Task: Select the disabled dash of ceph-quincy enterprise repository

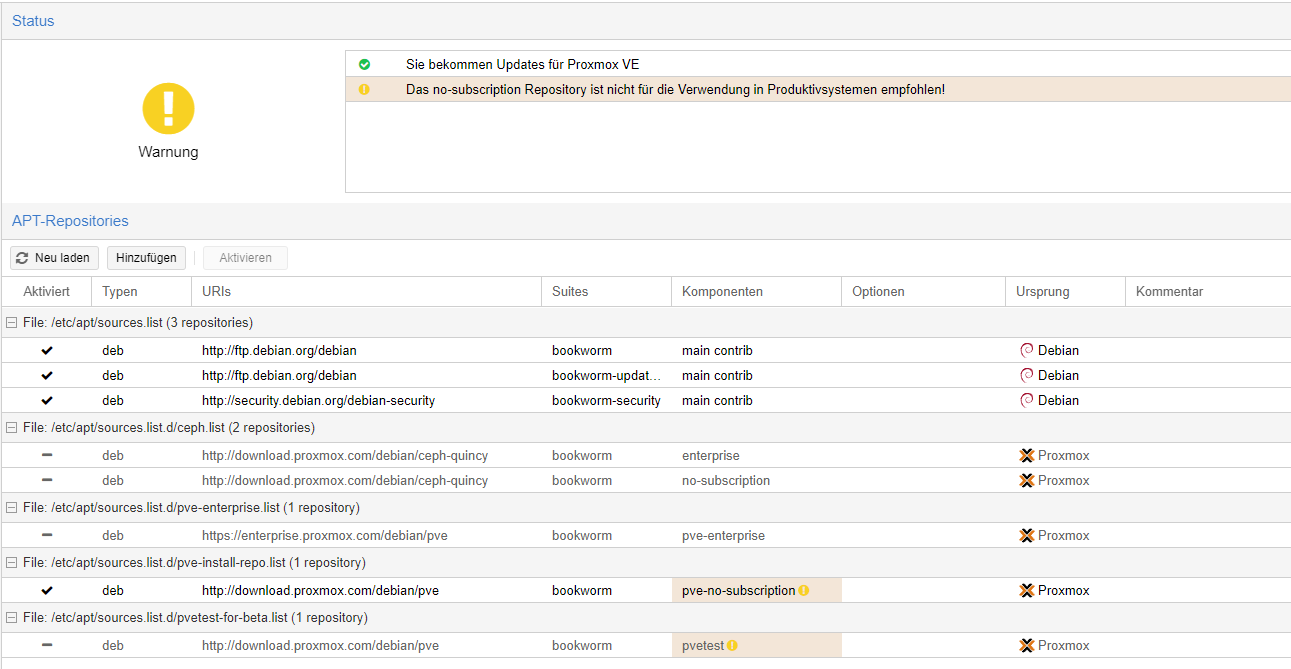Action: click(x=47, y=455)
